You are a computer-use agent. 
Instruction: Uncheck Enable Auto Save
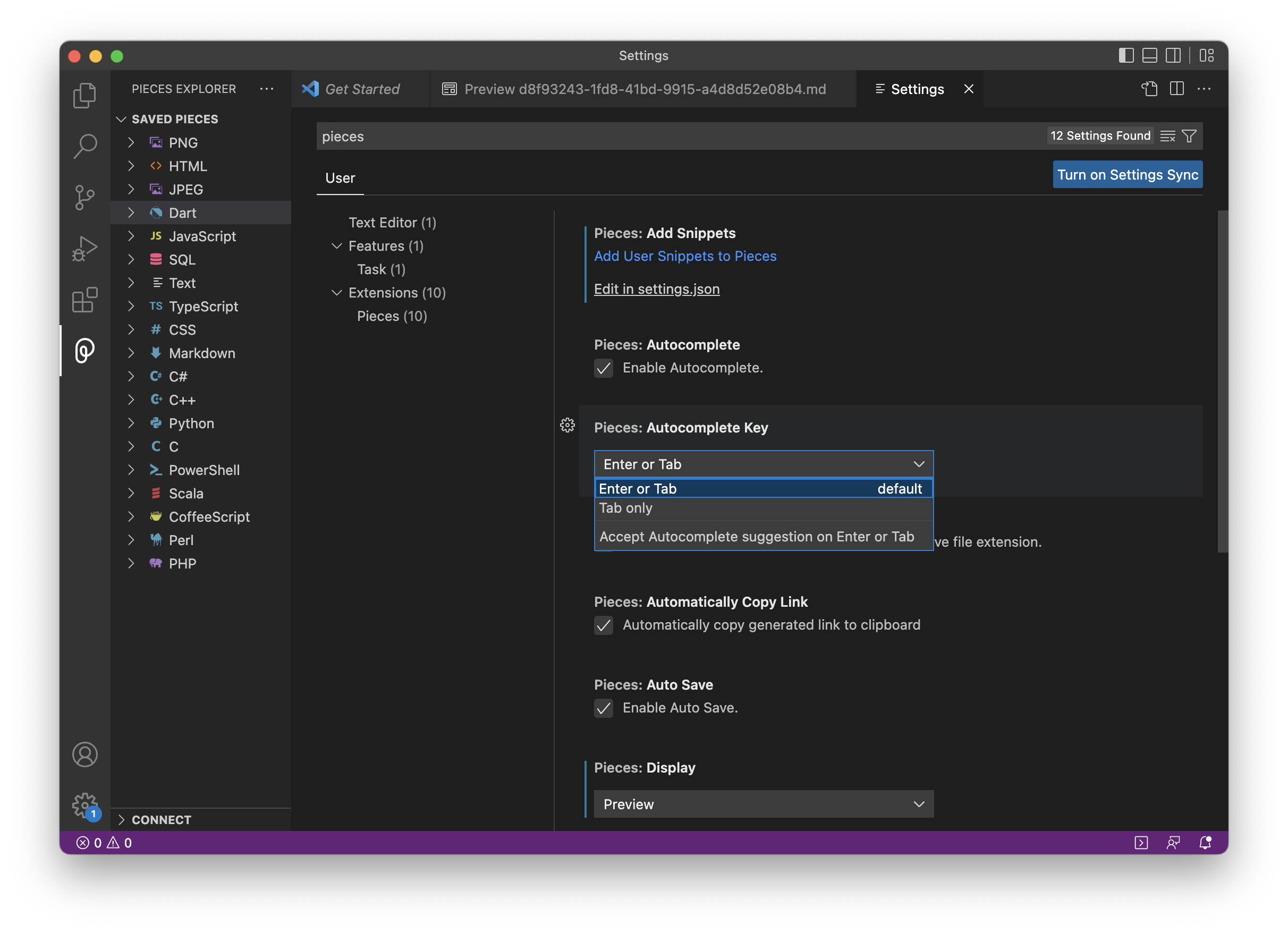[604, 708]
